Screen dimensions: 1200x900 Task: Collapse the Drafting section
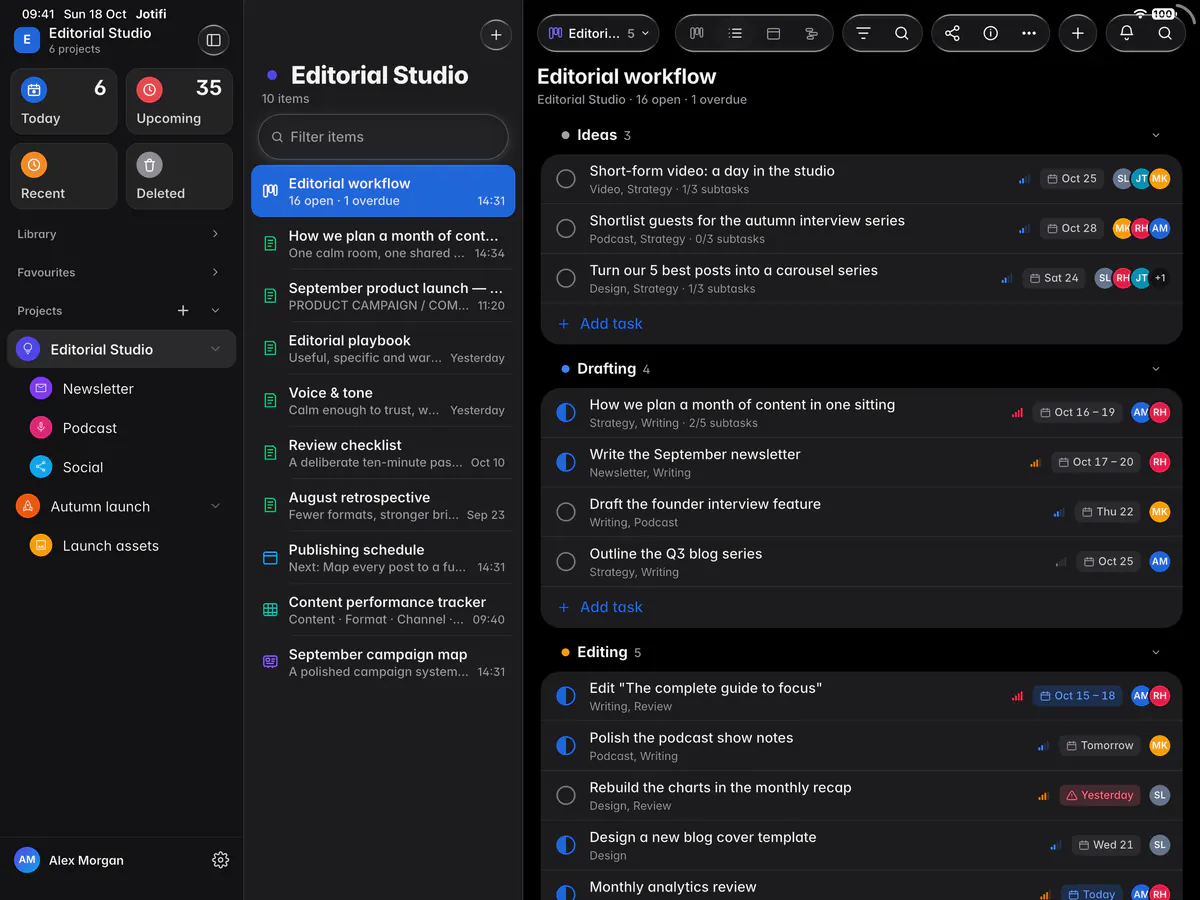point(1156,369)
